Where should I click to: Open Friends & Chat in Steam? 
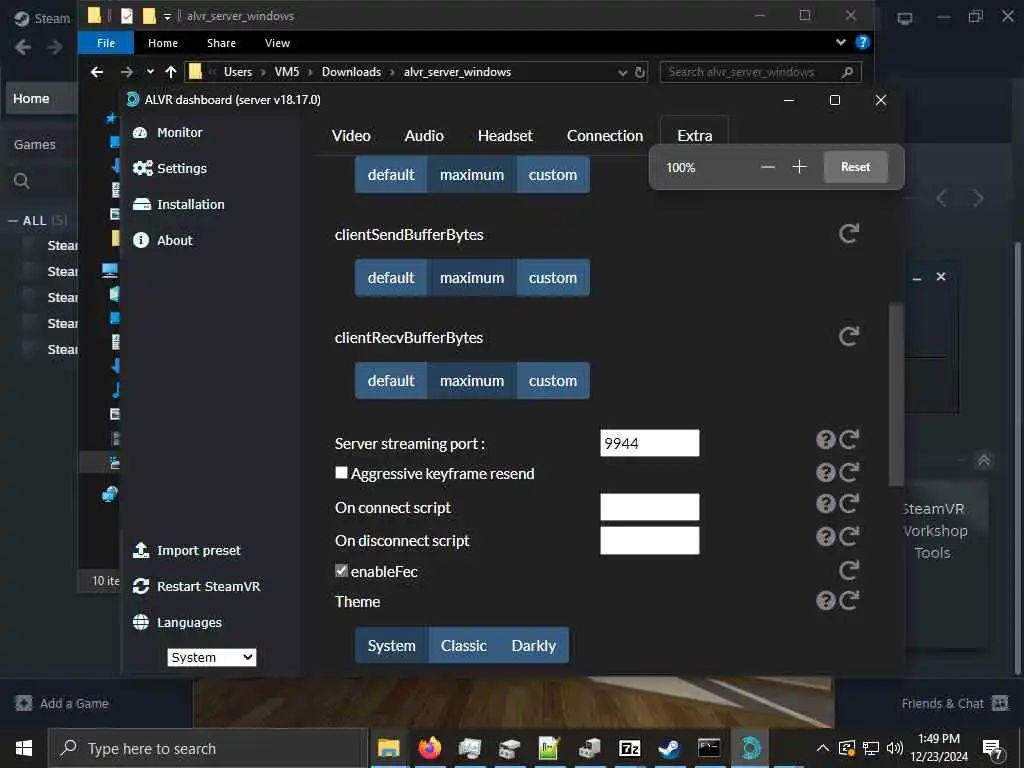(955, 703)
